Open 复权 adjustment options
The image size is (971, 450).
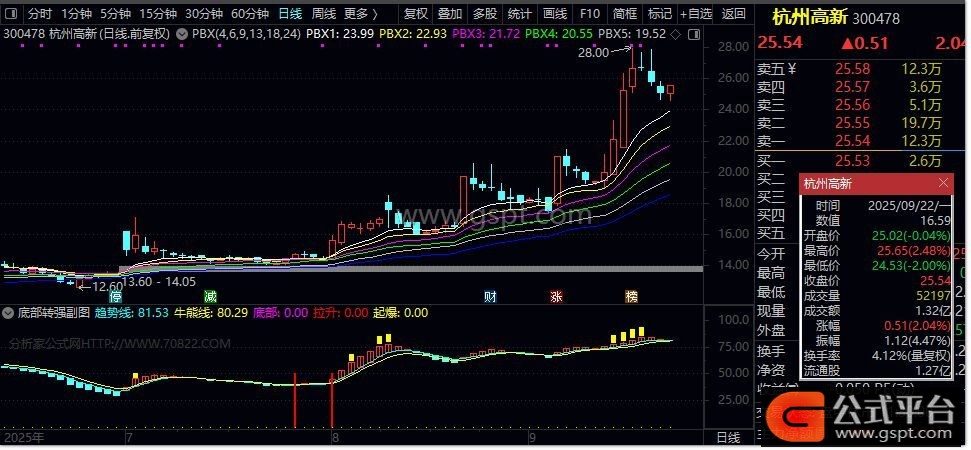click(x=416, y=14)
